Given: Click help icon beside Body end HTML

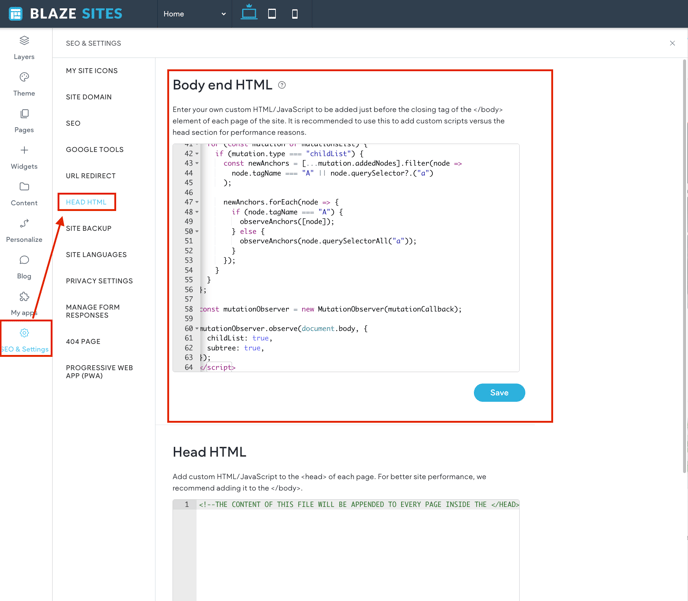Looking at the screenshot, I should [x=282, y=86].
